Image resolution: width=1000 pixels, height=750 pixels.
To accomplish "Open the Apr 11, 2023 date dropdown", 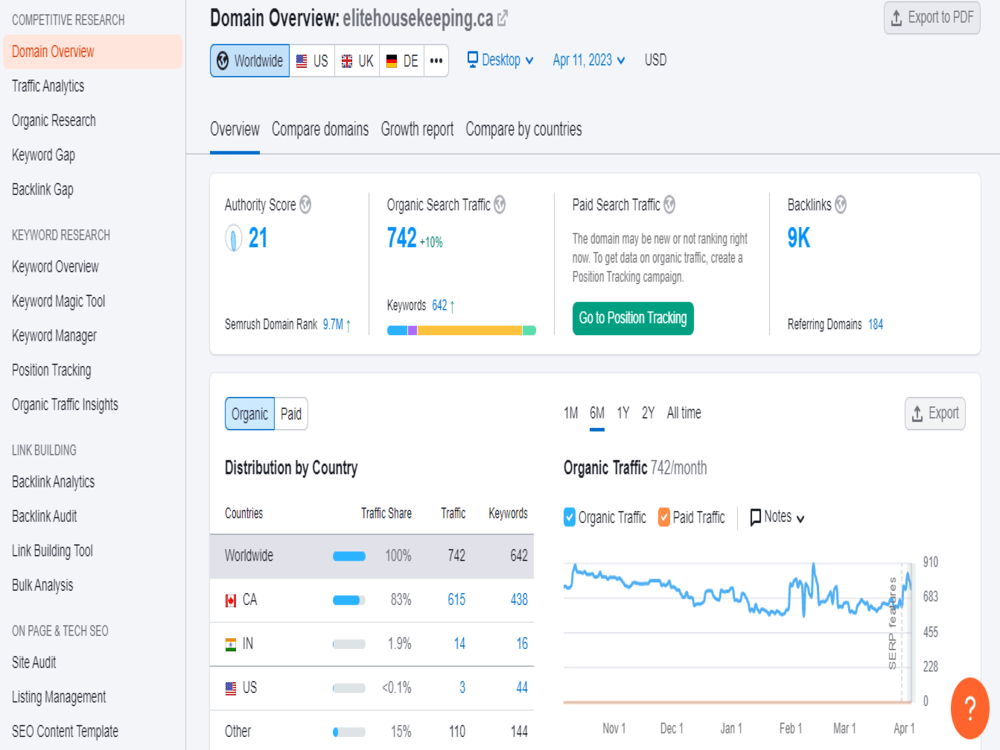I will [x=589, y=60].
